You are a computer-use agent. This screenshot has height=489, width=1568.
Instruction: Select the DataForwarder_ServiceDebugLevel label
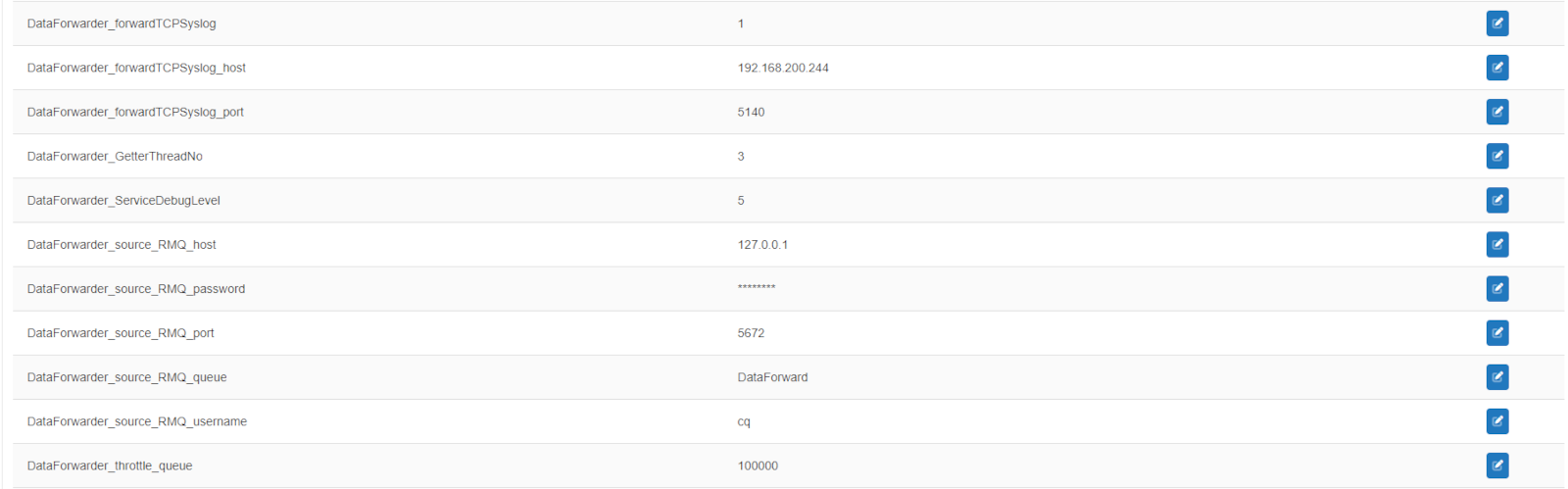tap(123, 200)
